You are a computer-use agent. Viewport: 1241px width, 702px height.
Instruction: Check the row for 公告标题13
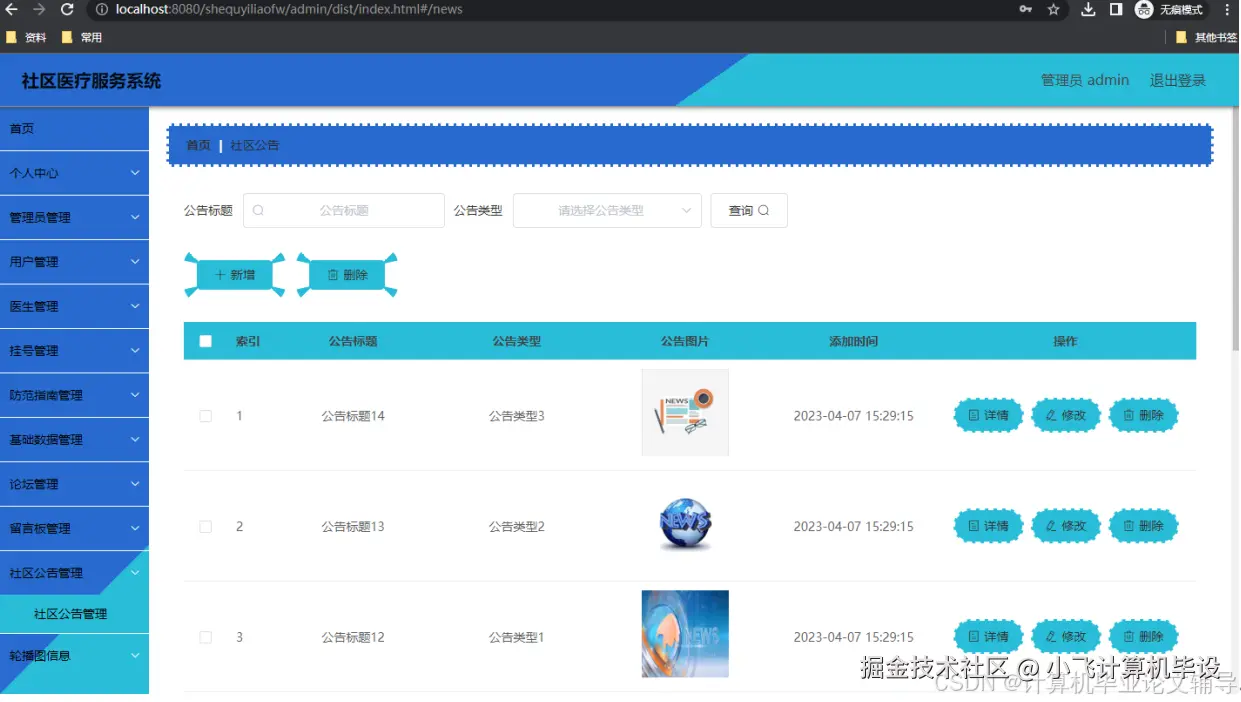click(206, 526)
